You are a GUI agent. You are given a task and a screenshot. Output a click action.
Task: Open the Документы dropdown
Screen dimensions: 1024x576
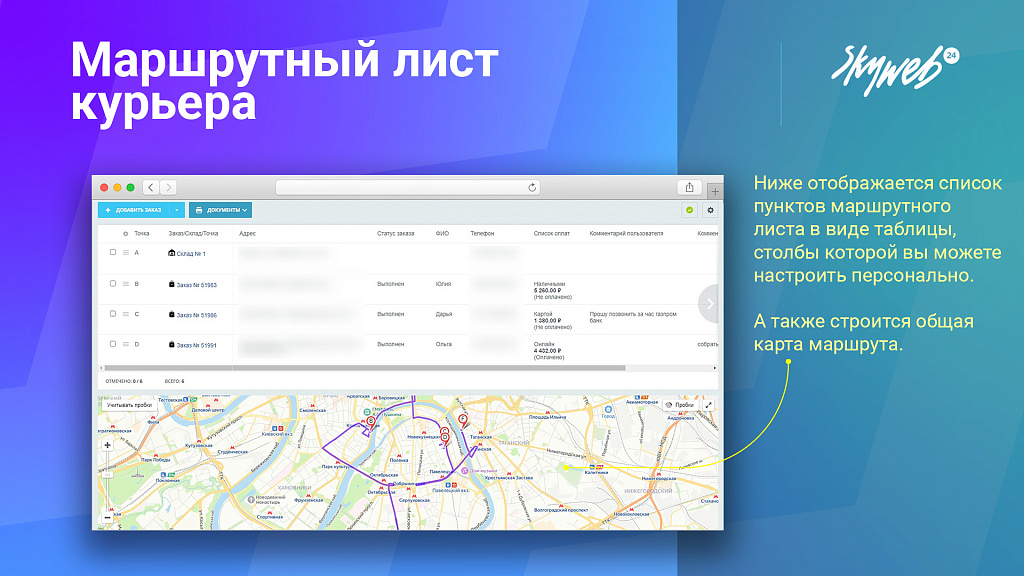[221, 211]
